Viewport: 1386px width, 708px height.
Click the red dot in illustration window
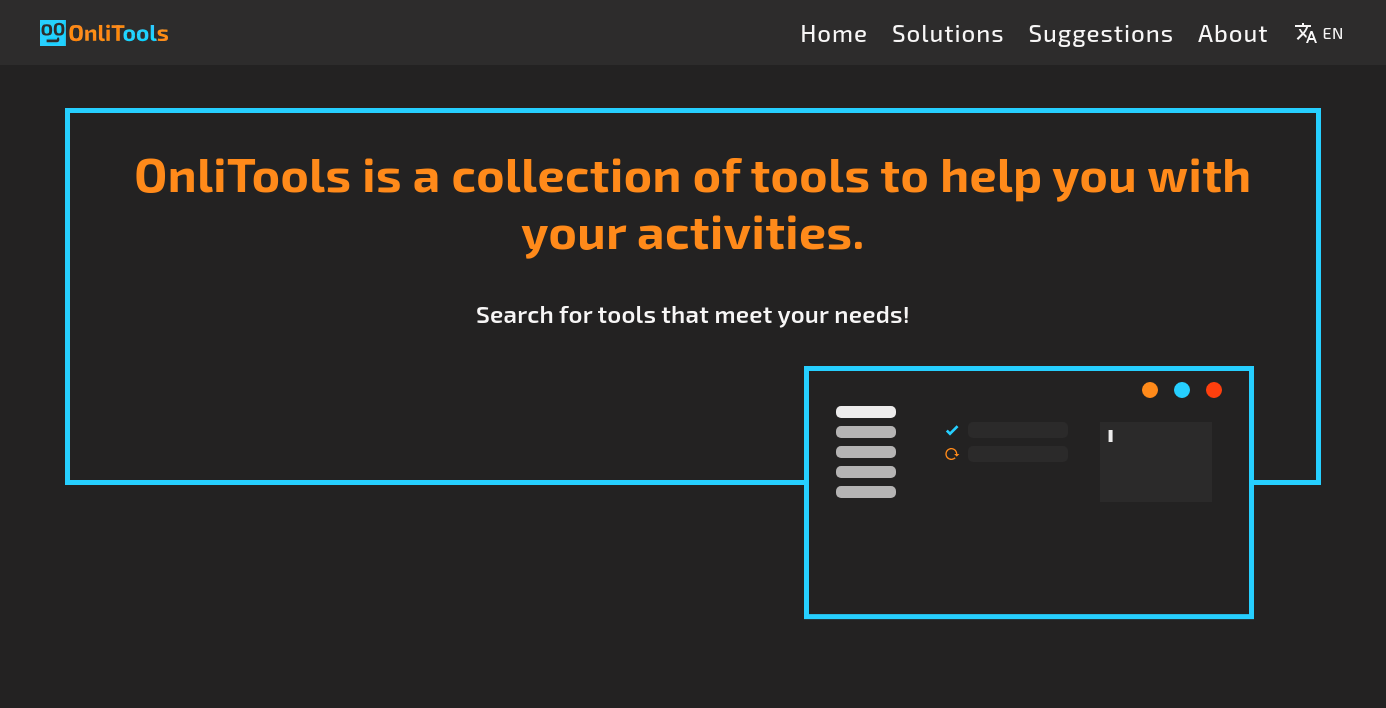pos(1214,390)
